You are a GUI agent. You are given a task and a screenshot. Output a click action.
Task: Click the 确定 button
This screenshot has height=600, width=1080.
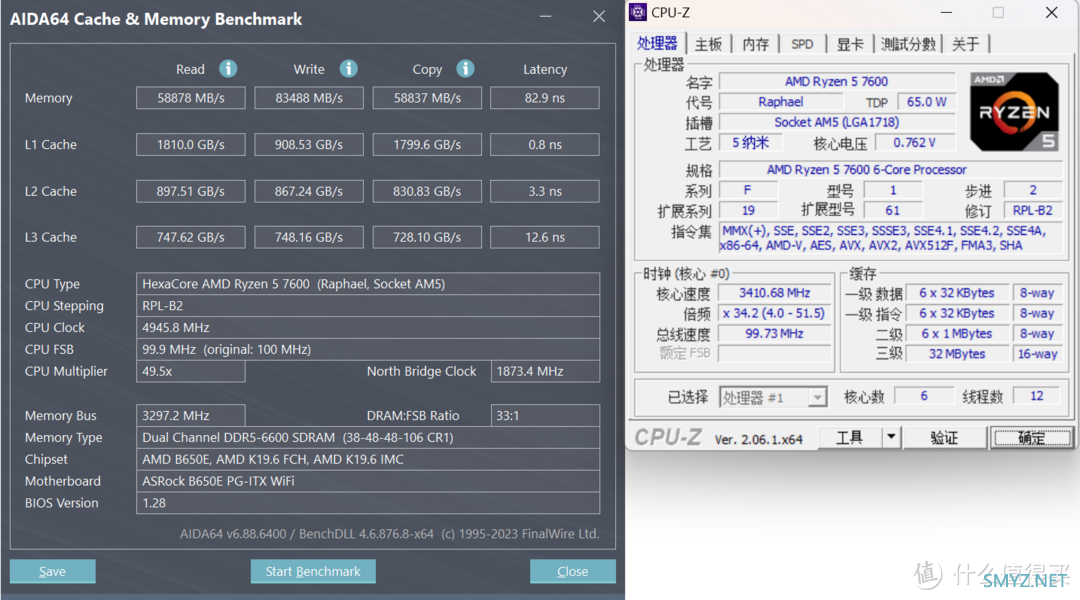1032,437
